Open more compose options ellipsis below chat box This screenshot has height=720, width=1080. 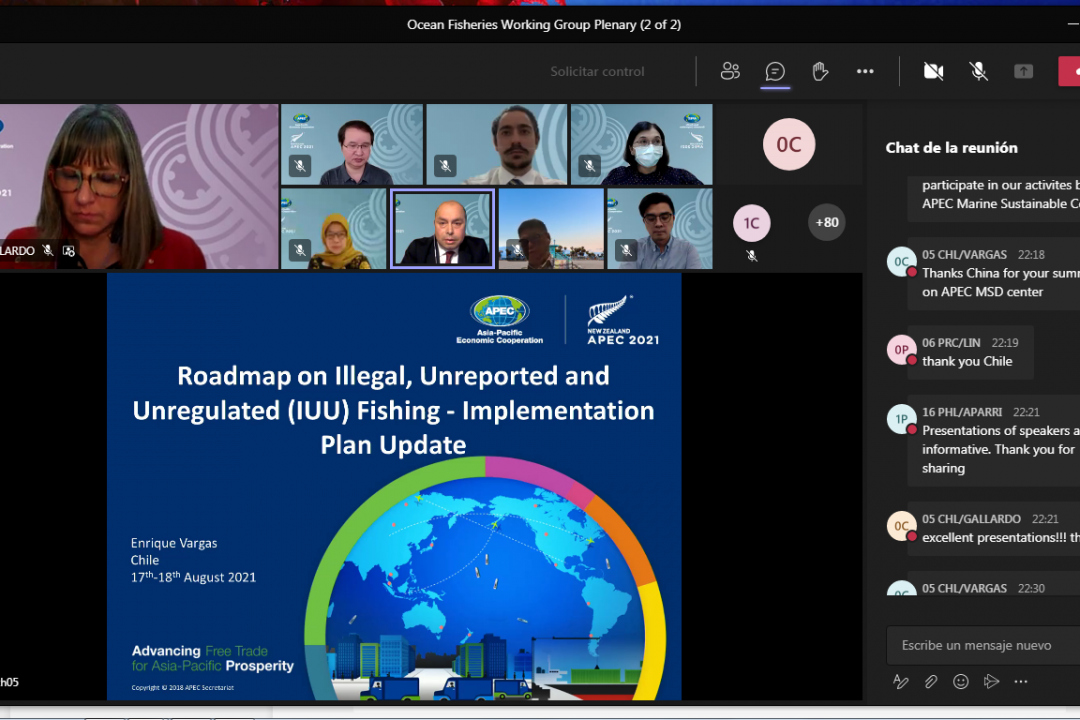pyautogui.click(x=1021, y=681)
